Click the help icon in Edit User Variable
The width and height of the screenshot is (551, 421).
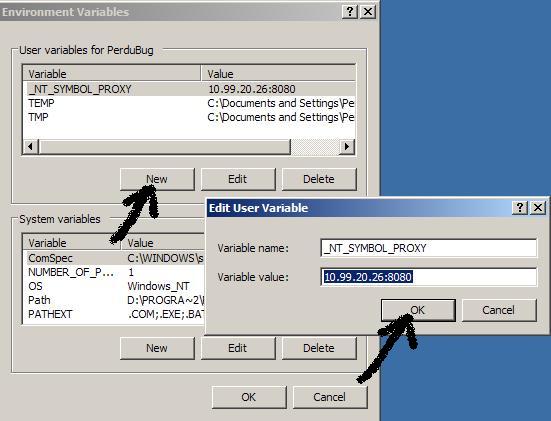(520, 208)
